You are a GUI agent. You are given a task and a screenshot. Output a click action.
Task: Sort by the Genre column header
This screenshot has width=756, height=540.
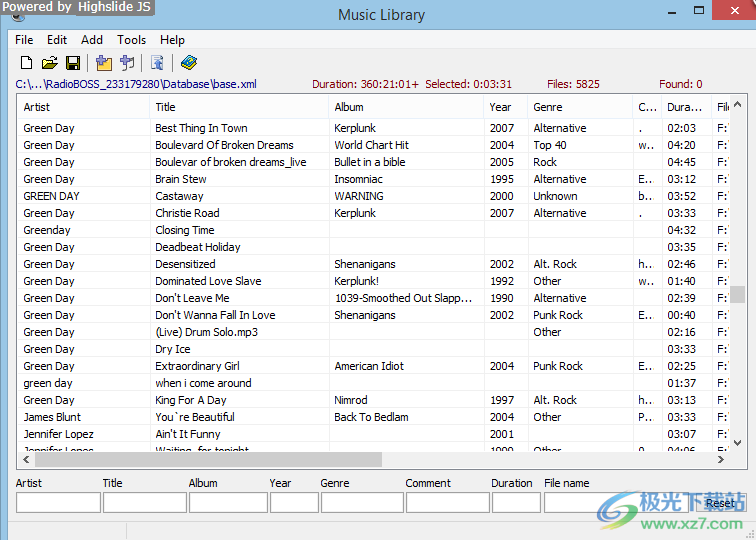(580, 107)
